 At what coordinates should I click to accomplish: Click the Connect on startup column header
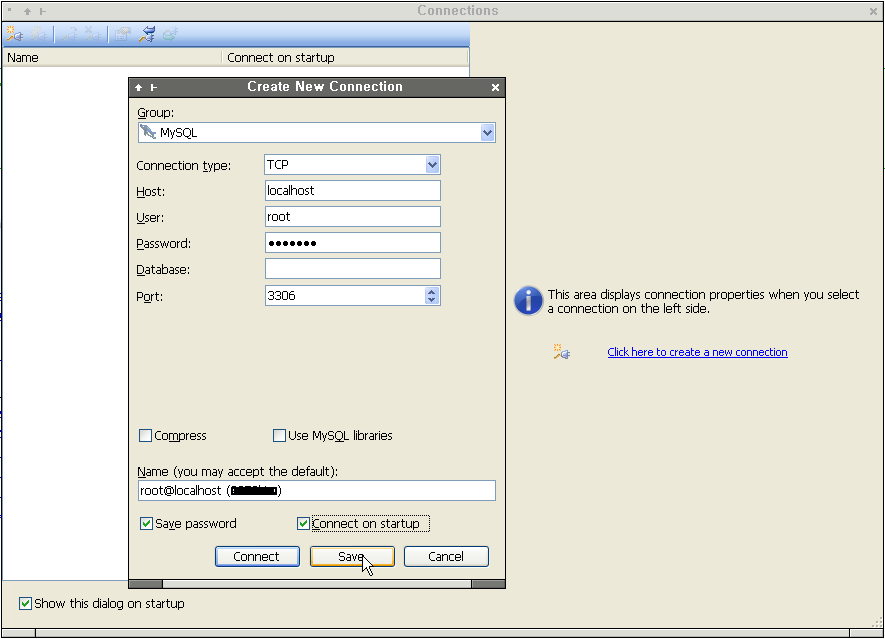tap(345, 58)
